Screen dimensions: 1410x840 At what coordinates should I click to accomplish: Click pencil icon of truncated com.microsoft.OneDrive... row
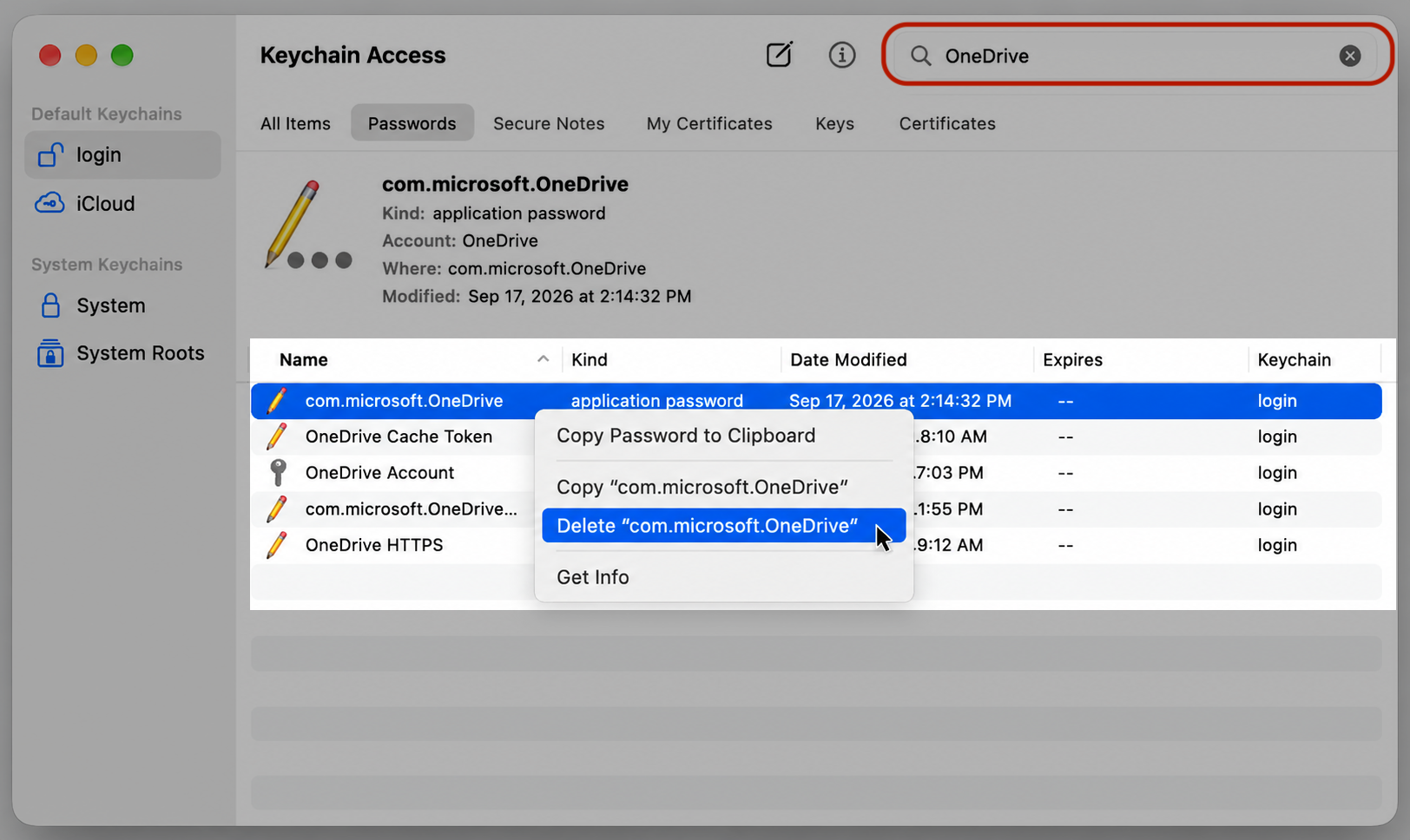tap(277, 509)
